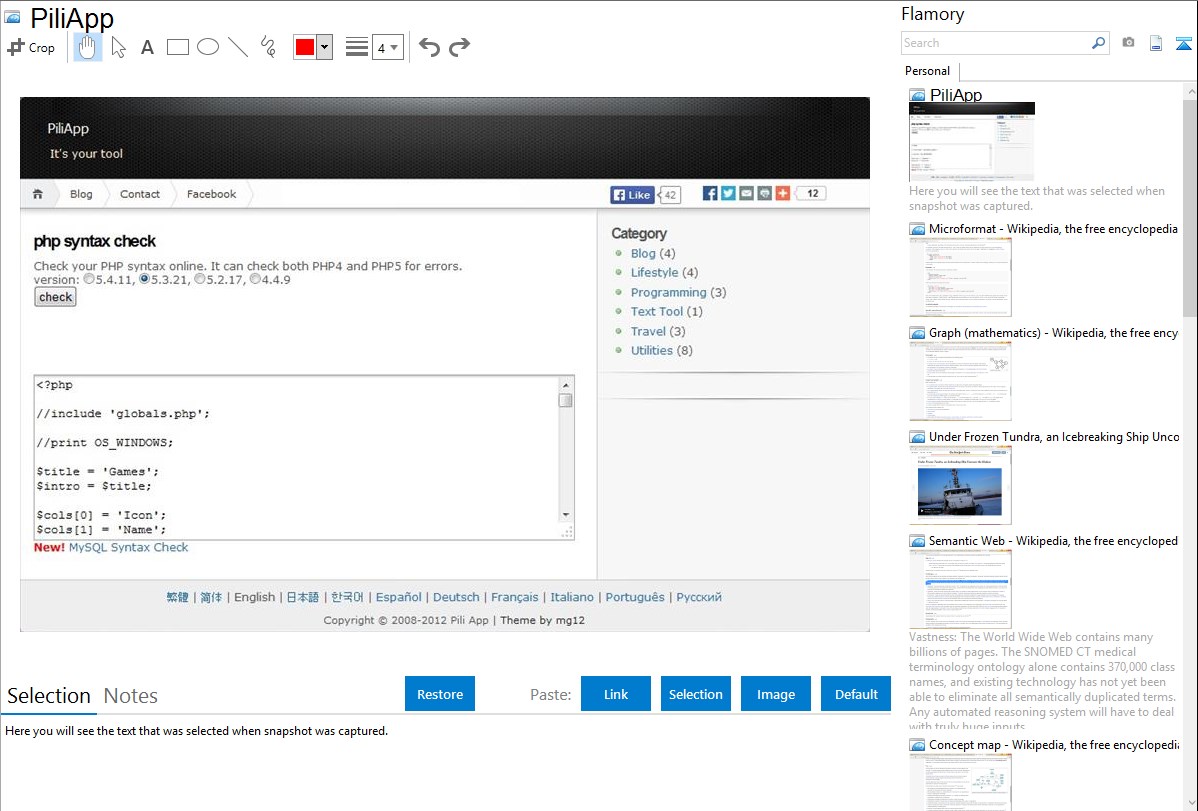This screenshot has height=811, width=1198.
Task: Select the 5.4.11 PHP version radio
Action: point(89,279)
